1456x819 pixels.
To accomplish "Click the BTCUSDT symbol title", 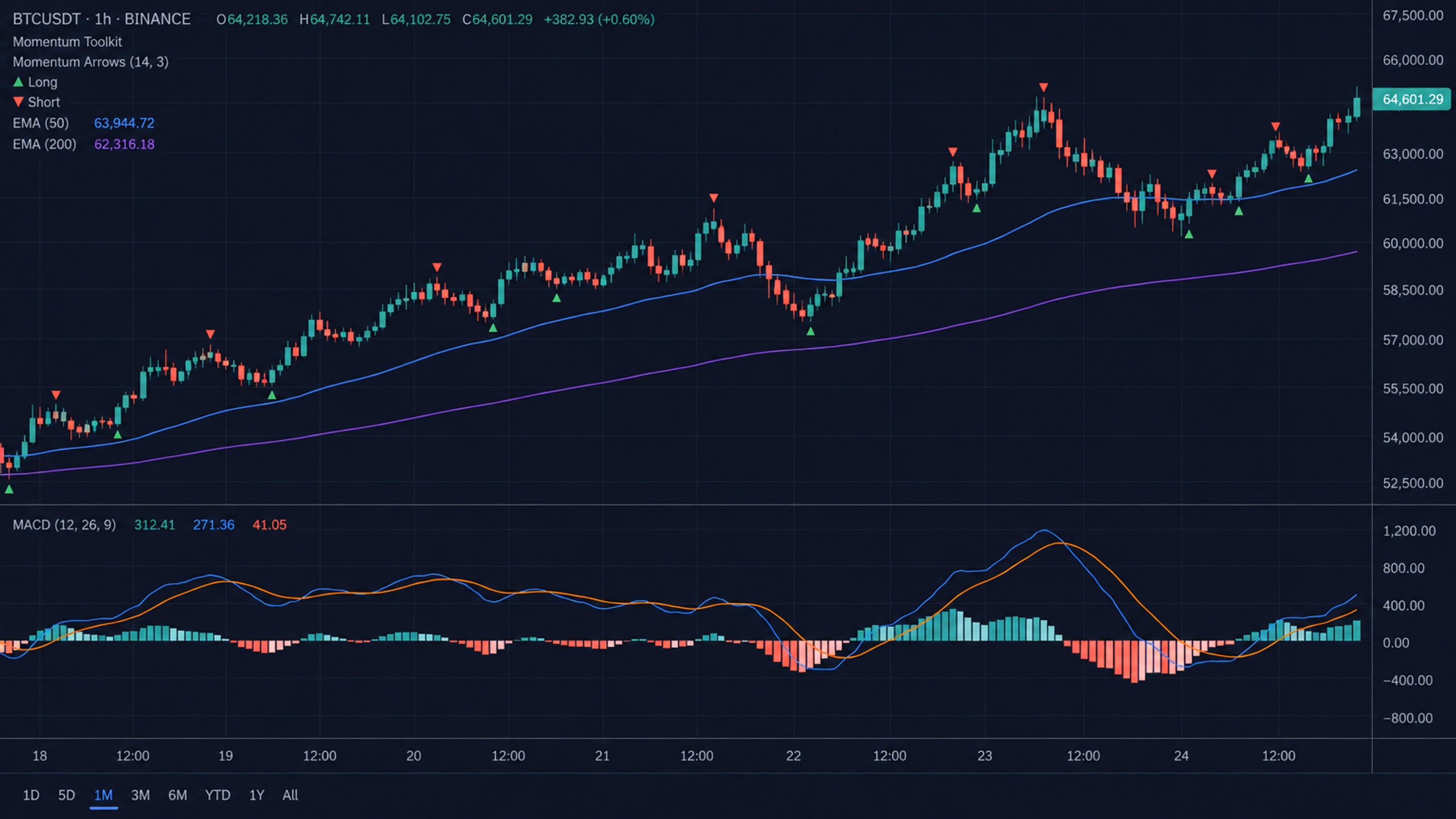I will click(47, 19).
